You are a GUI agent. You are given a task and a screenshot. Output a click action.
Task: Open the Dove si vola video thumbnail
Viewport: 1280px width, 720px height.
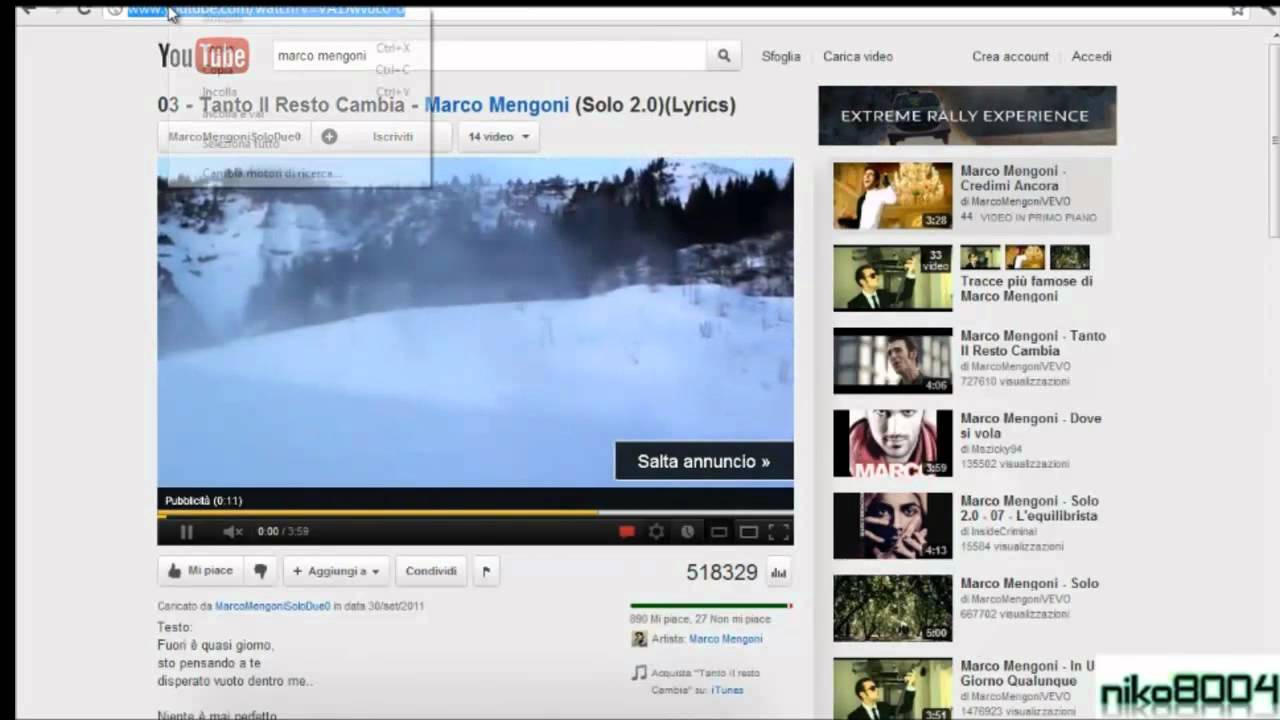pos(893,443)
